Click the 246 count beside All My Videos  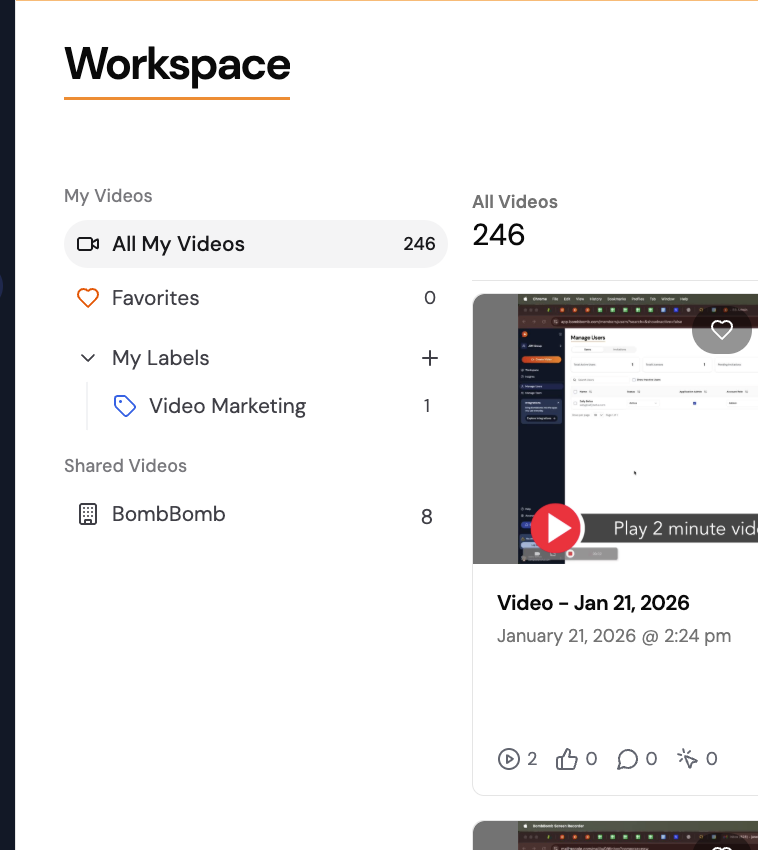tap(419, 244)
